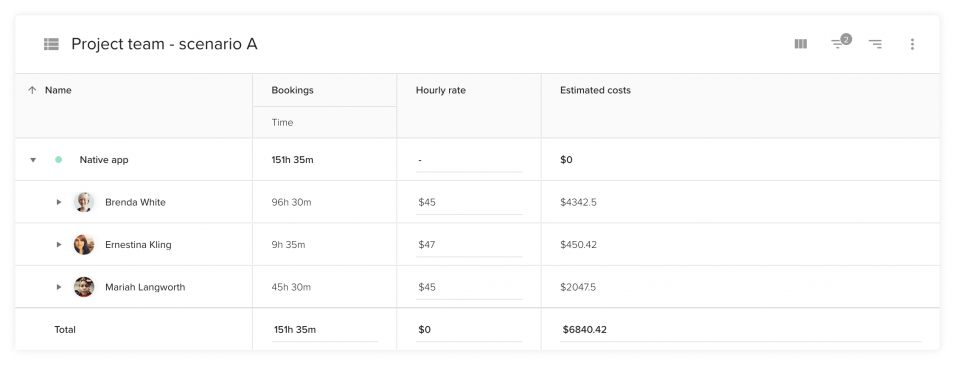The image size is (960, 377).
Task: Click the green Native app color dot
Action: 59,160
